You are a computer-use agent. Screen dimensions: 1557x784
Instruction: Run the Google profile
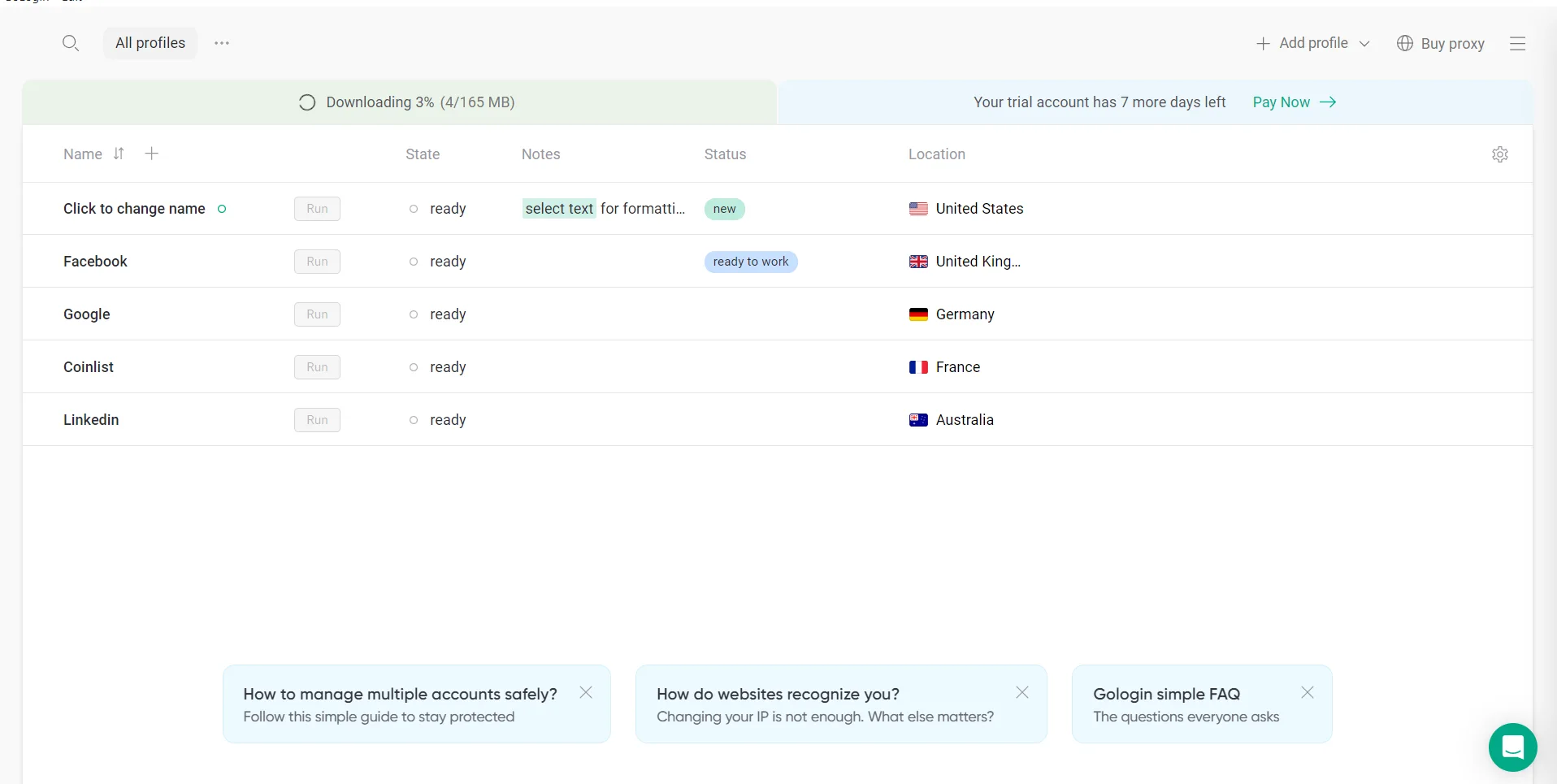coord(317,314)
